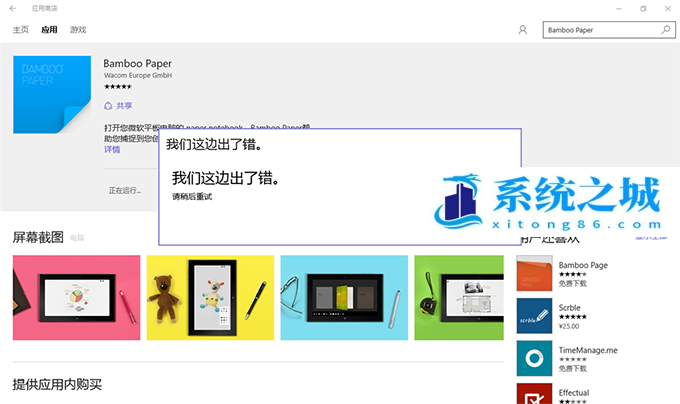680x404 pixels.
Task: Switch to the 游戏 tab
Action: [78, 29]
